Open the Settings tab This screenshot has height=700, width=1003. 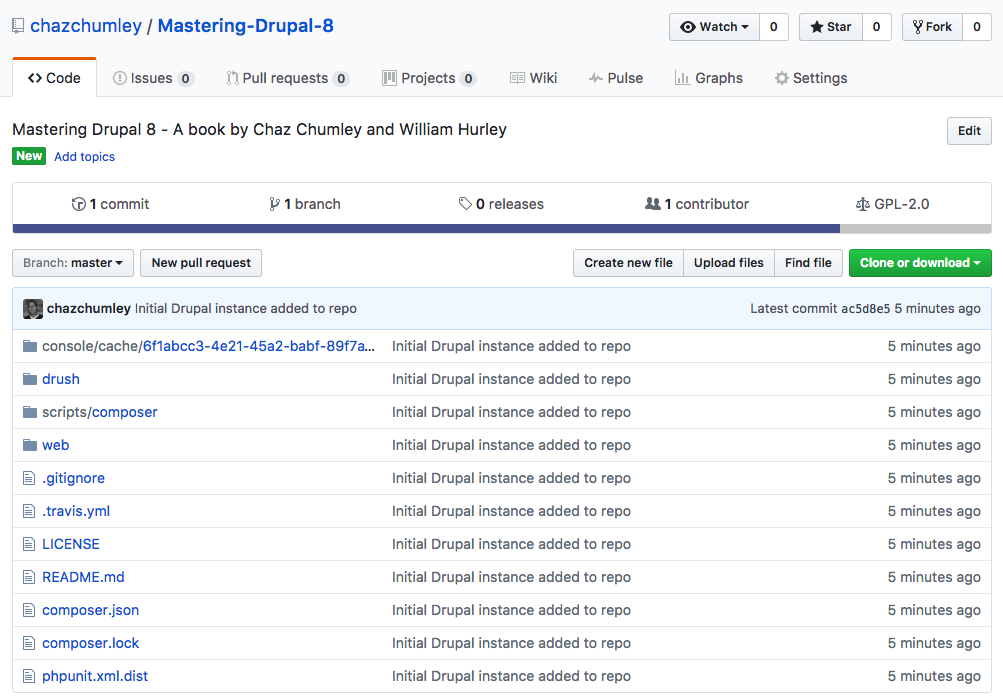(x=810, y=78)
